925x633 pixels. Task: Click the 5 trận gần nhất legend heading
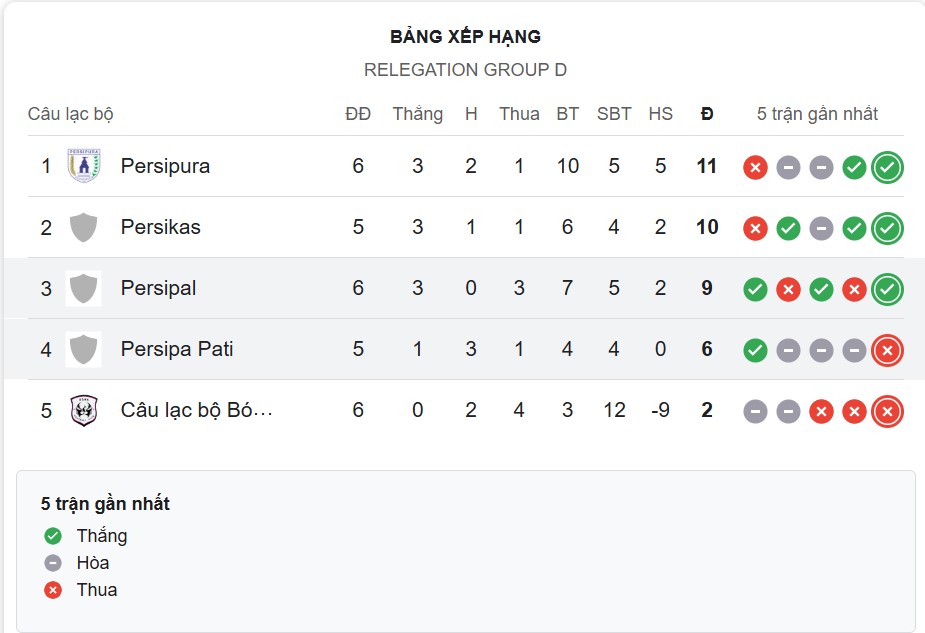[104, 504]
